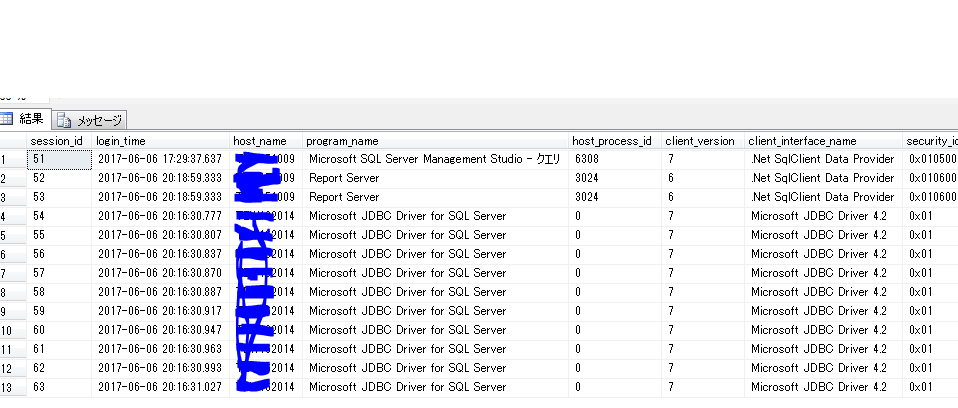Select host_process_id 3024 in session 52 row

tap(615, 178)
